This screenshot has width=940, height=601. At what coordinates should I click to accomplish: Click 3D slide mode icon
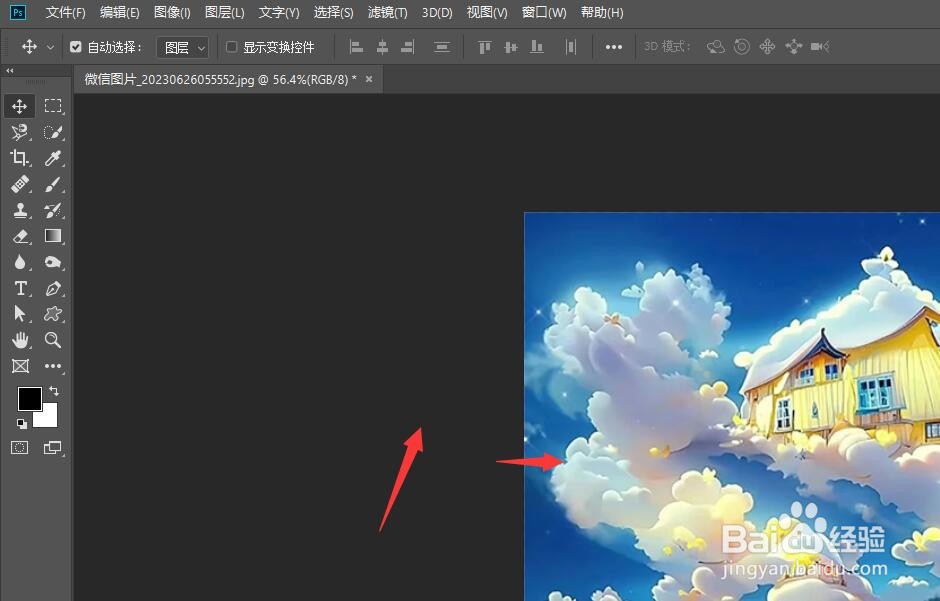[794, 47]
